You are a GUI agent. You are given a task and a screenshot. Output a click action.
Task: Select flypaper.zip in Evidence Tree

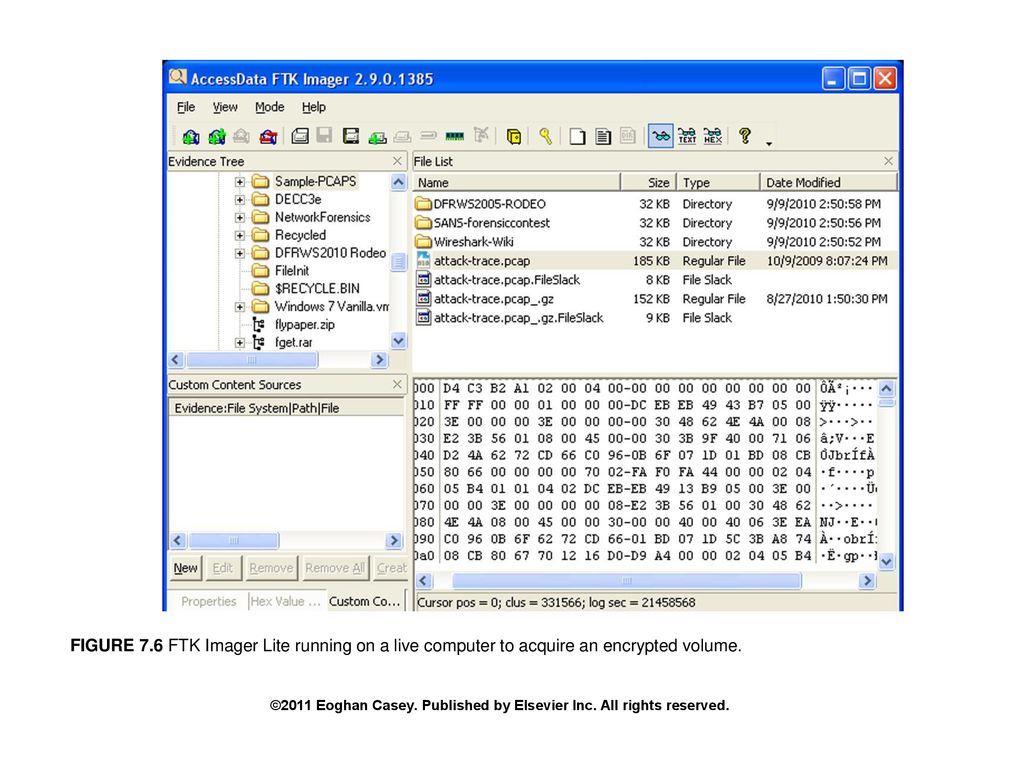pyautogui.click(x=304, y=325)
